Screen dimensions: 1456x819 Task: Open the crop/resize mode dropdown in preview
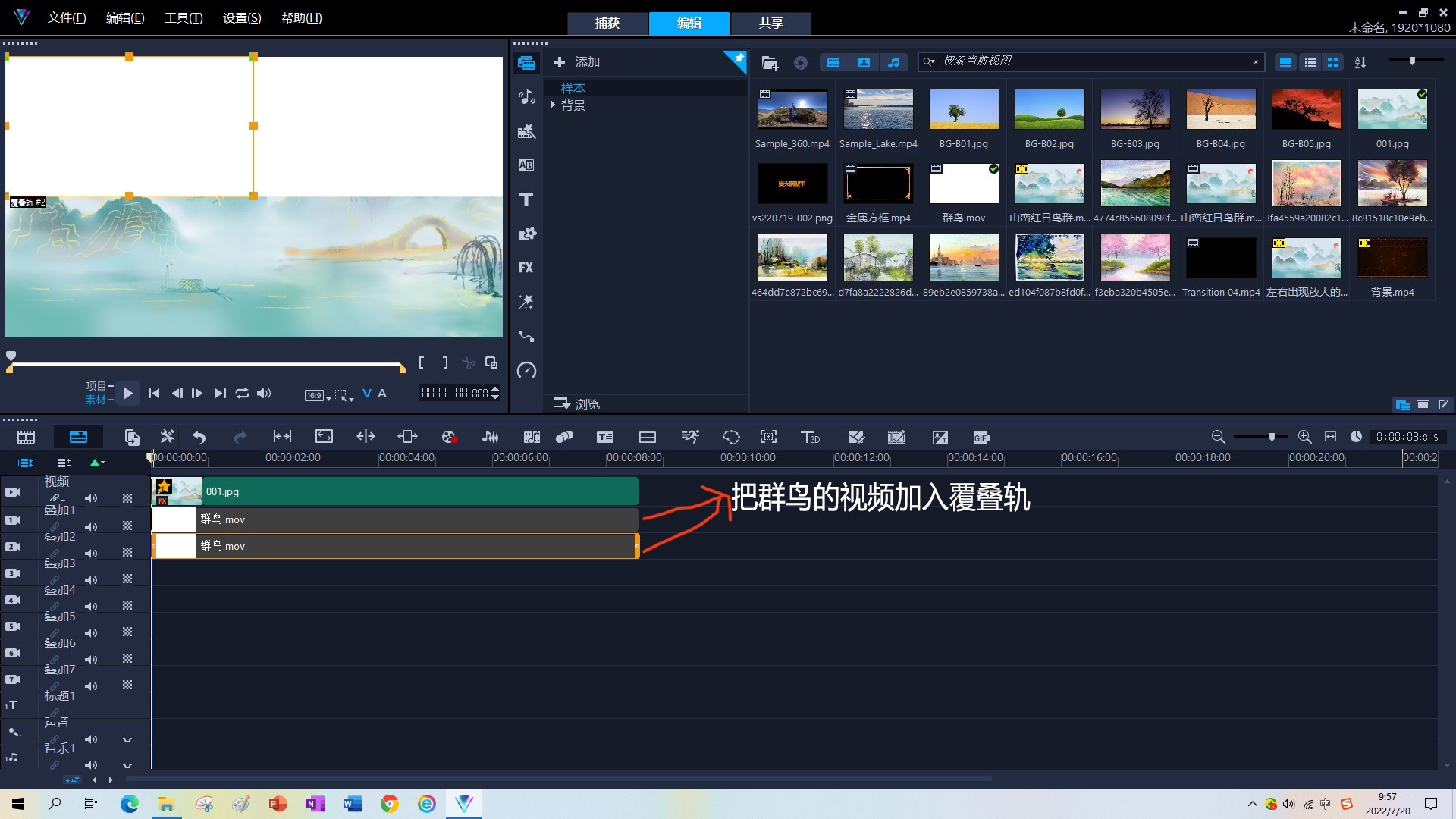344,395
